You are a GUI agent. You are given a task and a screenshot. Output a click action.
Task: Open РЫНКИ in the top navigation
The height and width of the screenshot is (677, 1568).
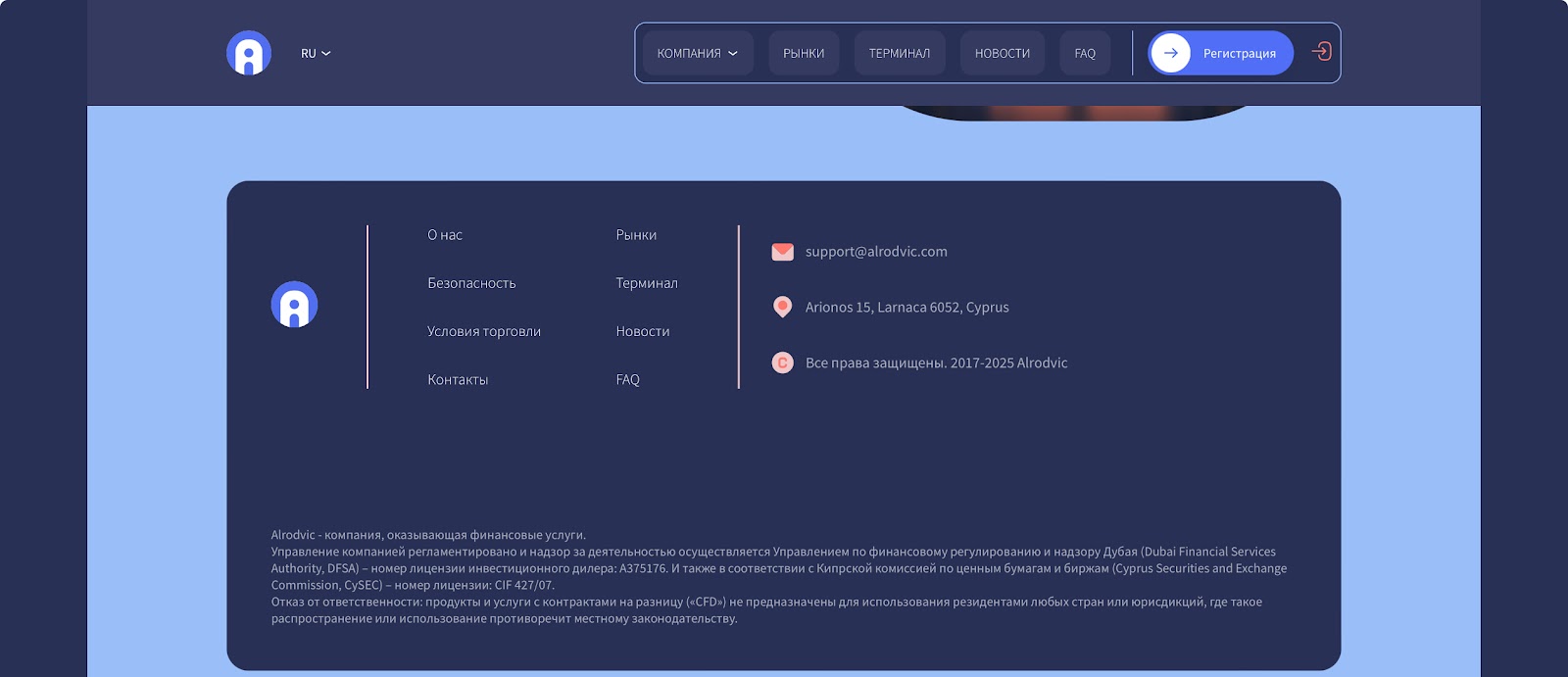804,53
